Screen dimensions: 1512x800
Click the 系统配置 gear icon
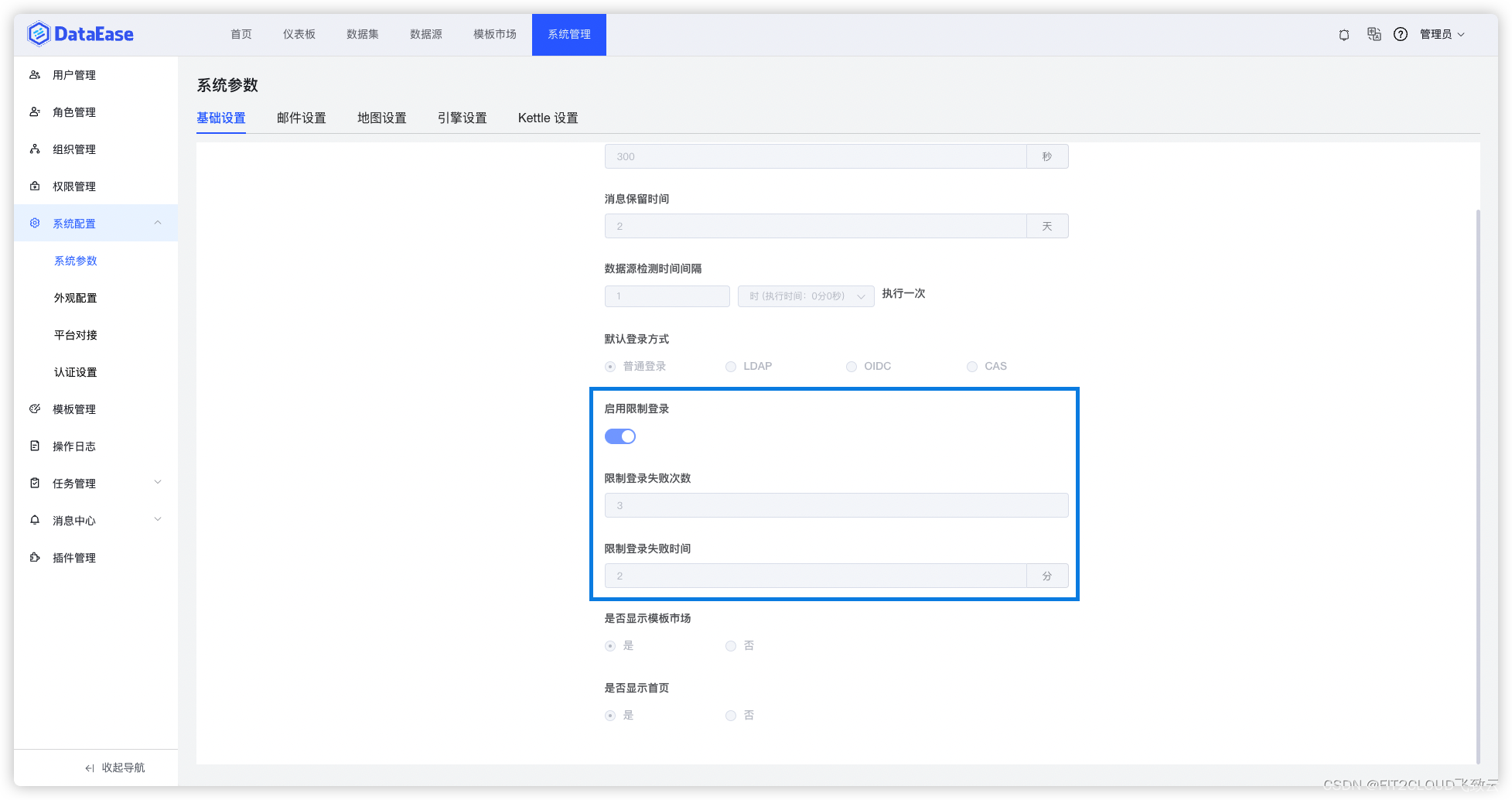click(x=35, y=224)
